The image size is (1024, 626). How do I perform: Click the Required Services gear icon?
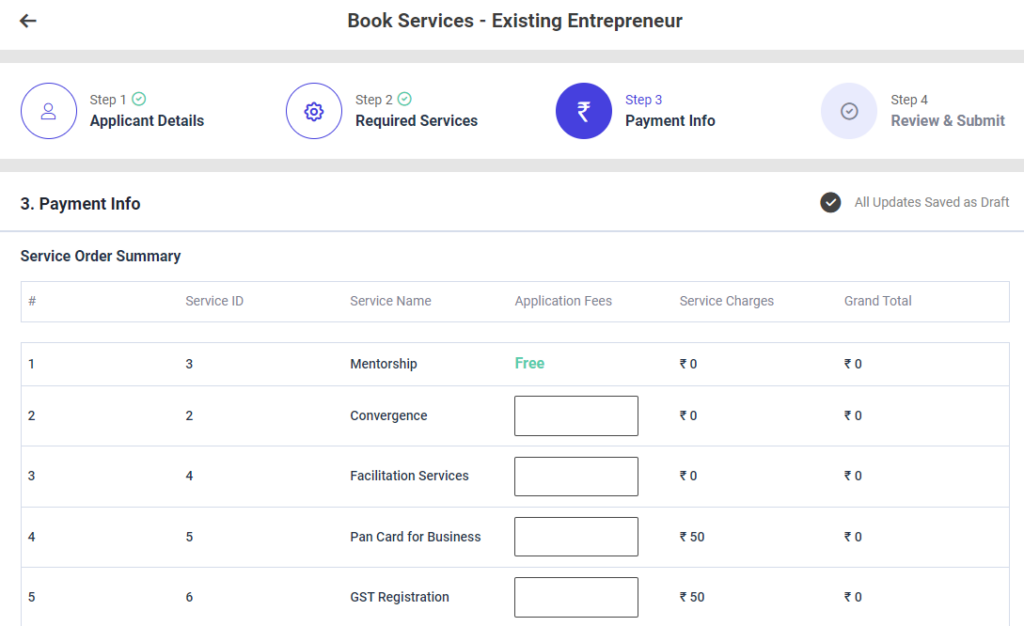(314, 111)
